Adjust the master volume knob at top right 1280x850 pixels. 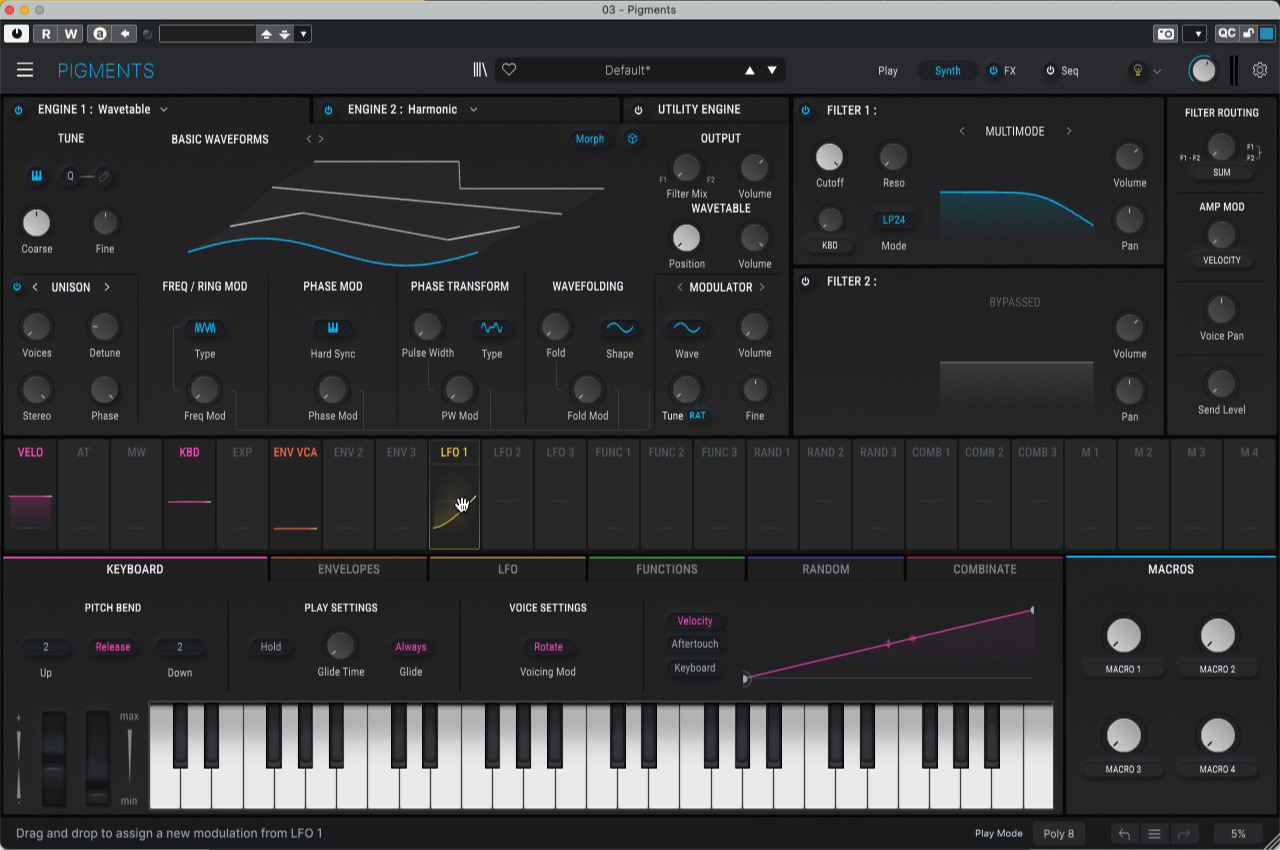1204,70
